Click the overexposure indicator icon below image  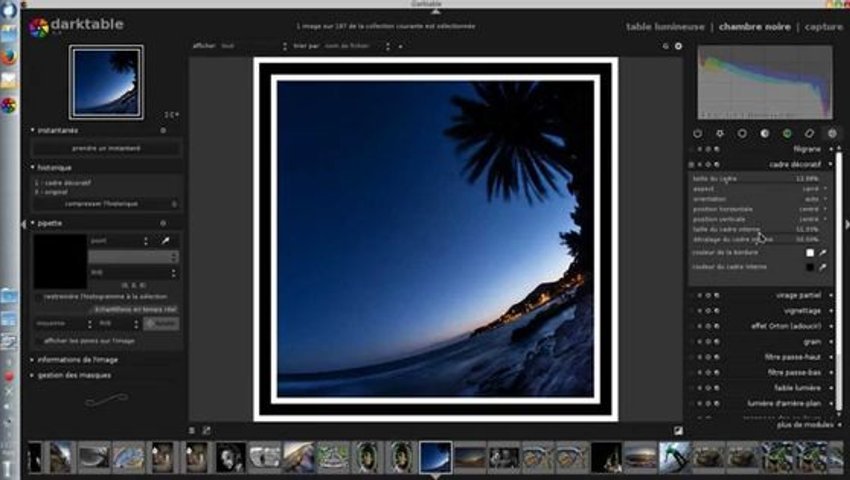pyautogui.click(x=678, y=431)
